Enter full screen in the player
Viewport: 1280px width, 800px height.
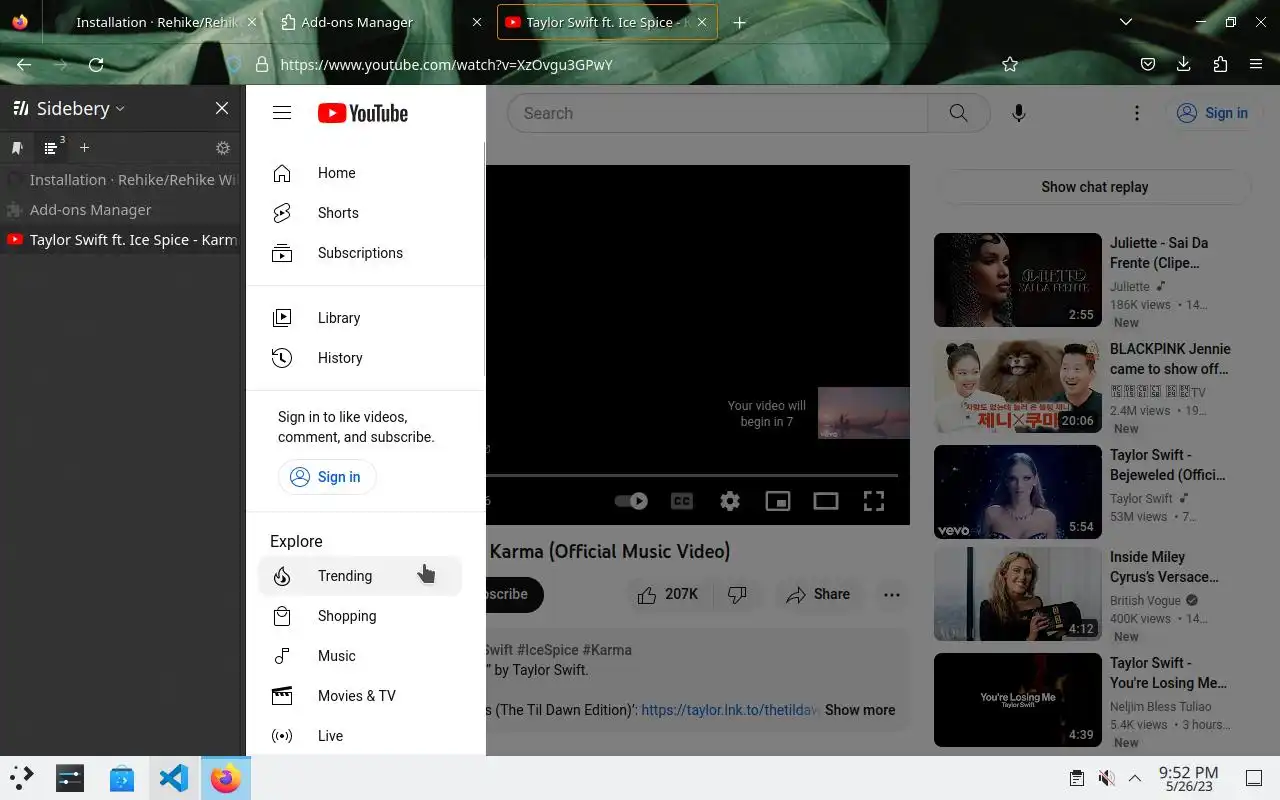click(874, 501)
